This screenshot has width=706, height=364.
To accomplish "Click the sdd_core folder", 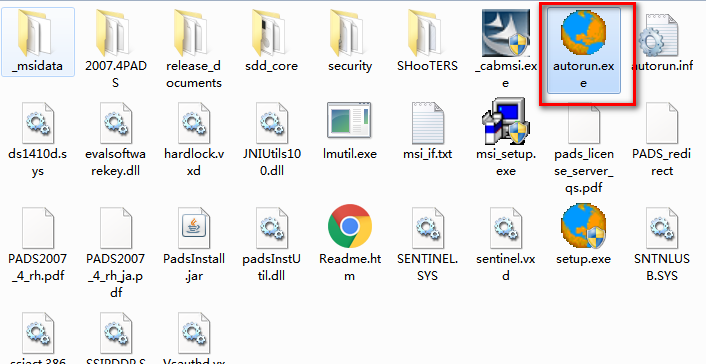I will (x=272, y=41).
